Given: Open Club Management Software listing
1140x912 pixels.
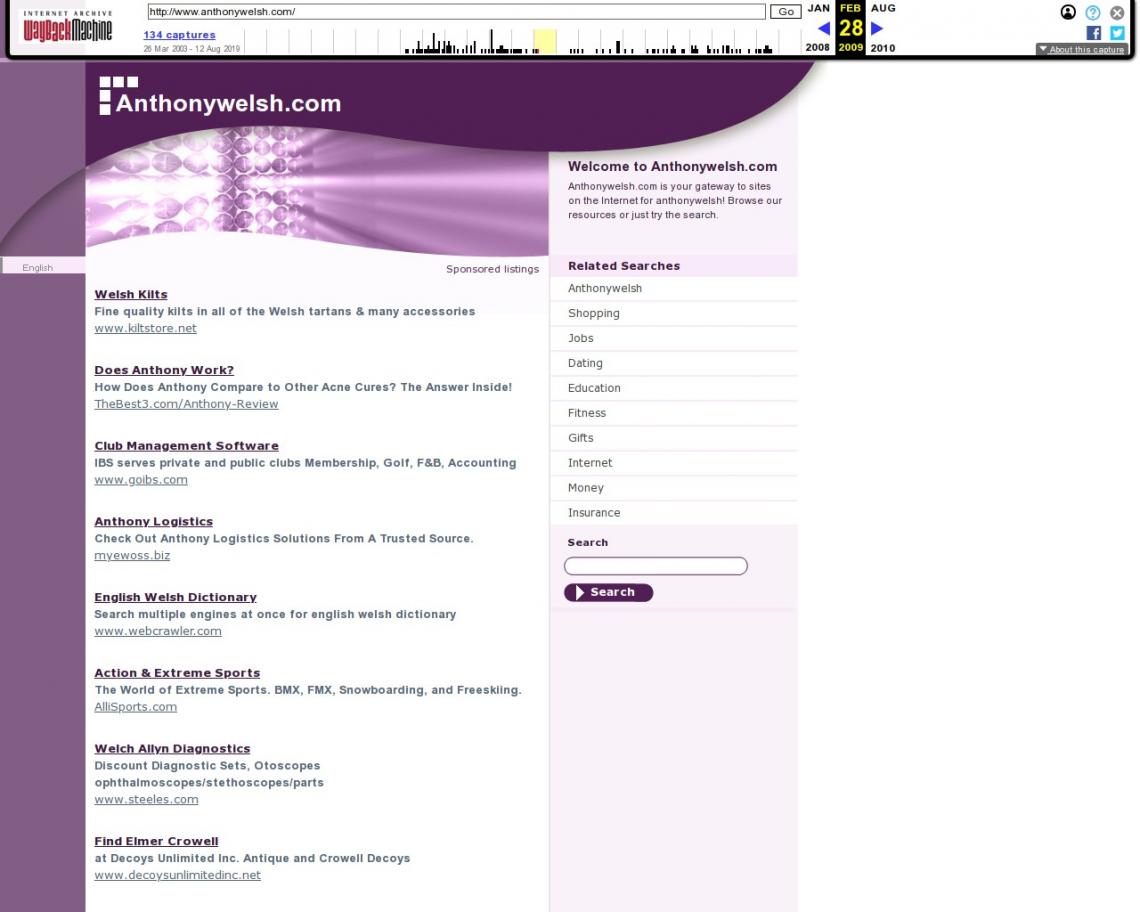Looking at the screenshot, I should pos(187,445).
